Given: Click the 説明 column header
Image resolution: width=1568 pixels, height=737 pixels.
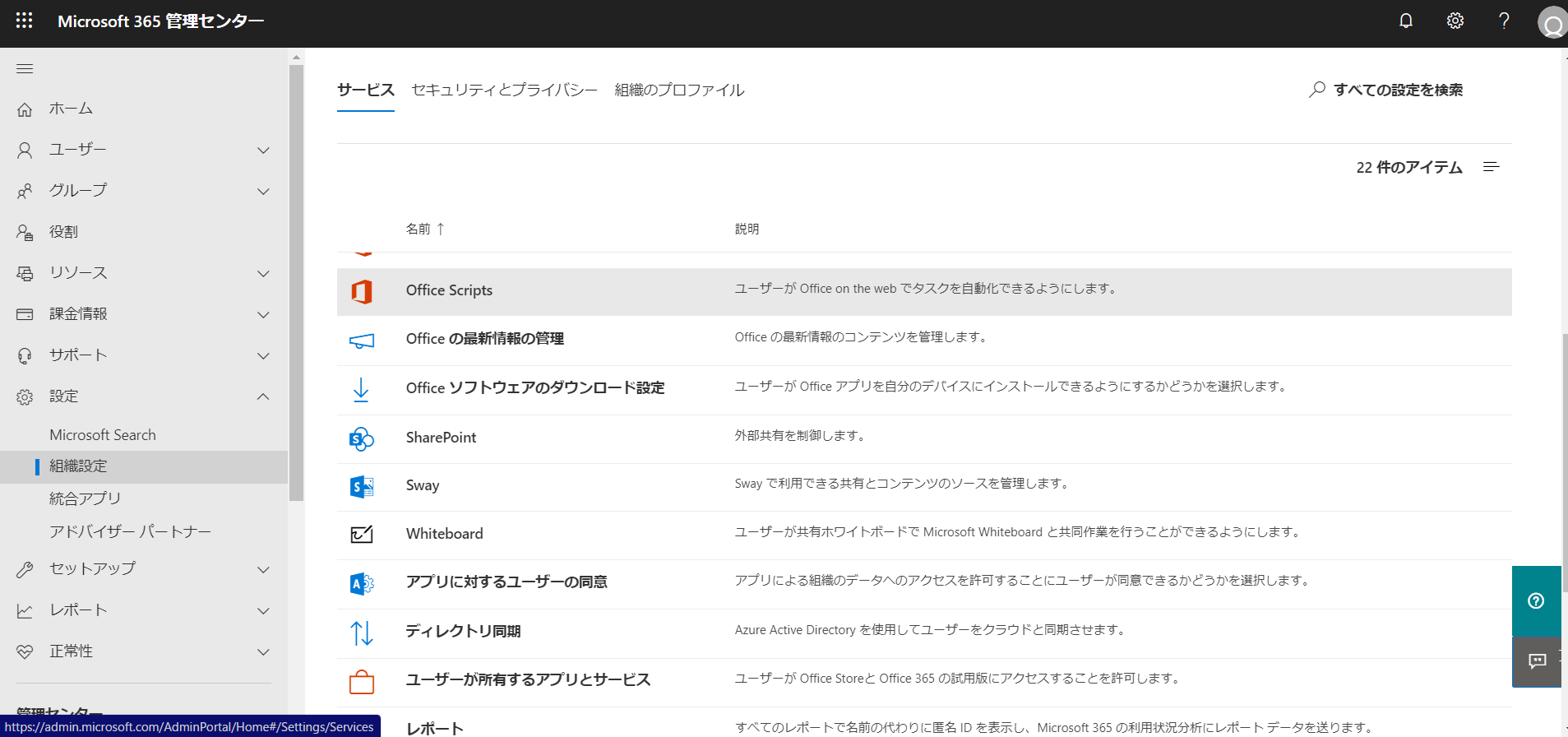Looking at the screenshot, I should pyautogui.click(x=747, y=229).
